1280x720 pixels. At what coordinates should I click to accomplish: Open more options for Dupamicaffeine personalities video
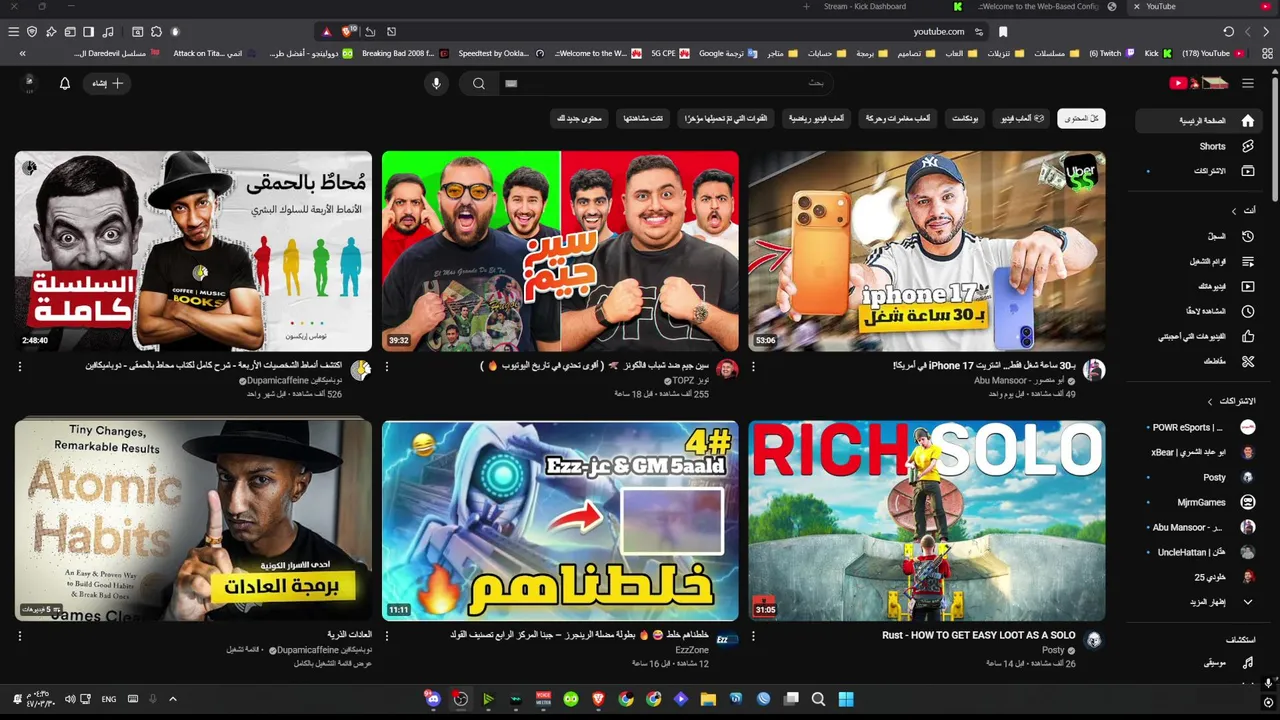tap(20, 367)
